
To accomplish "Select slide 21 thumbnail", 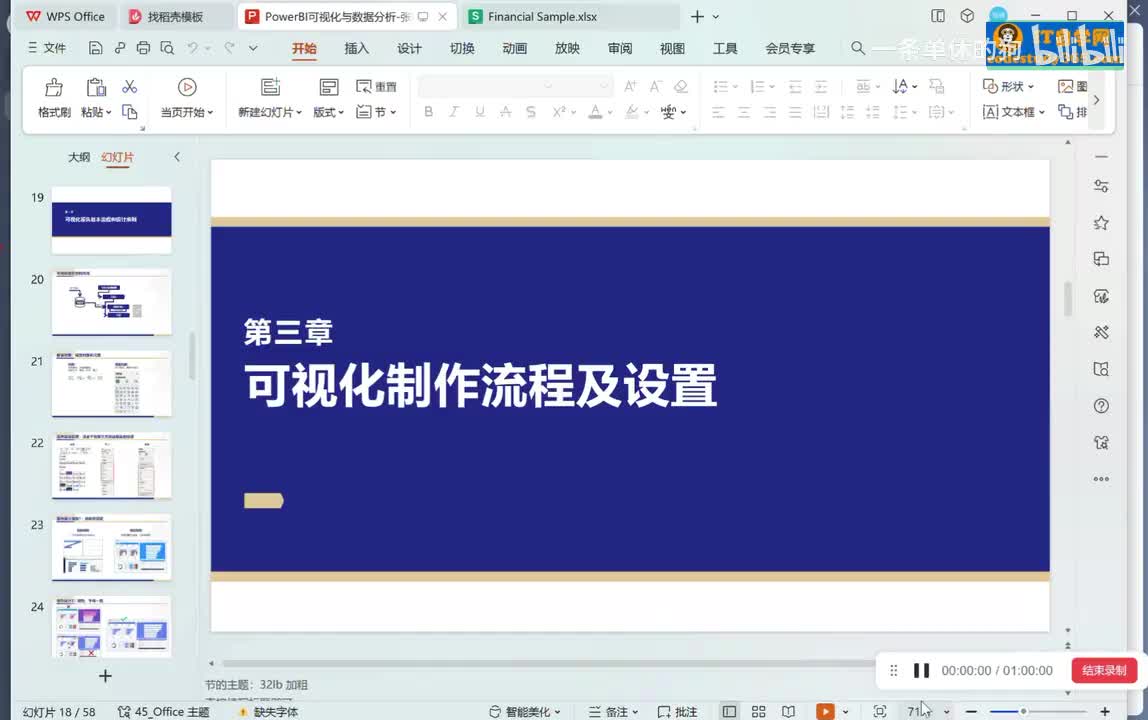I will click(x=111, y=384).
